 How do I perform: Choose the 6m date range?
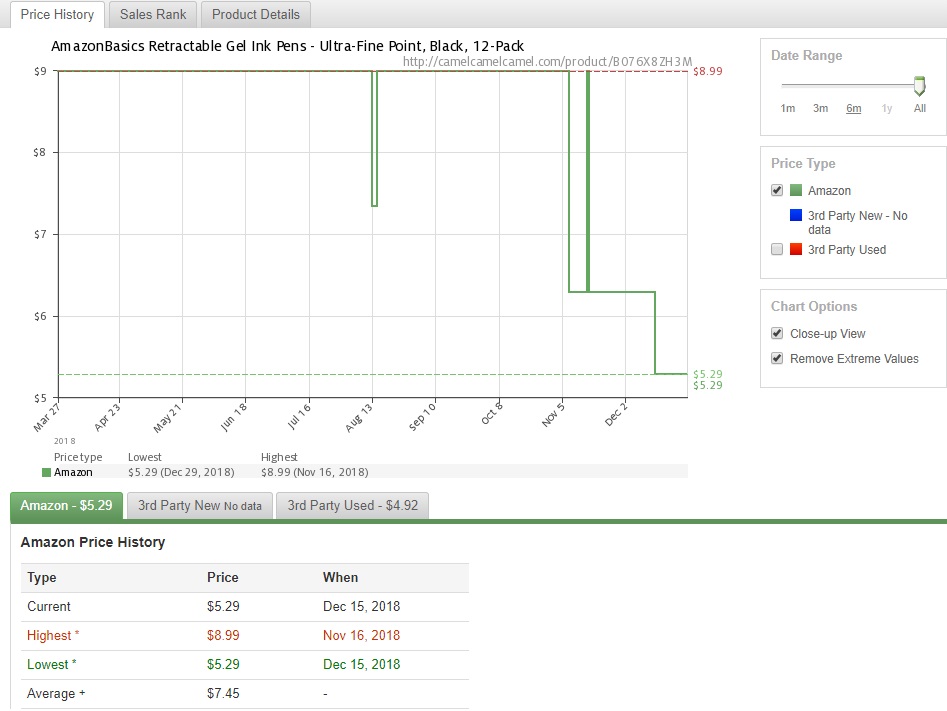tap(853, 108)
